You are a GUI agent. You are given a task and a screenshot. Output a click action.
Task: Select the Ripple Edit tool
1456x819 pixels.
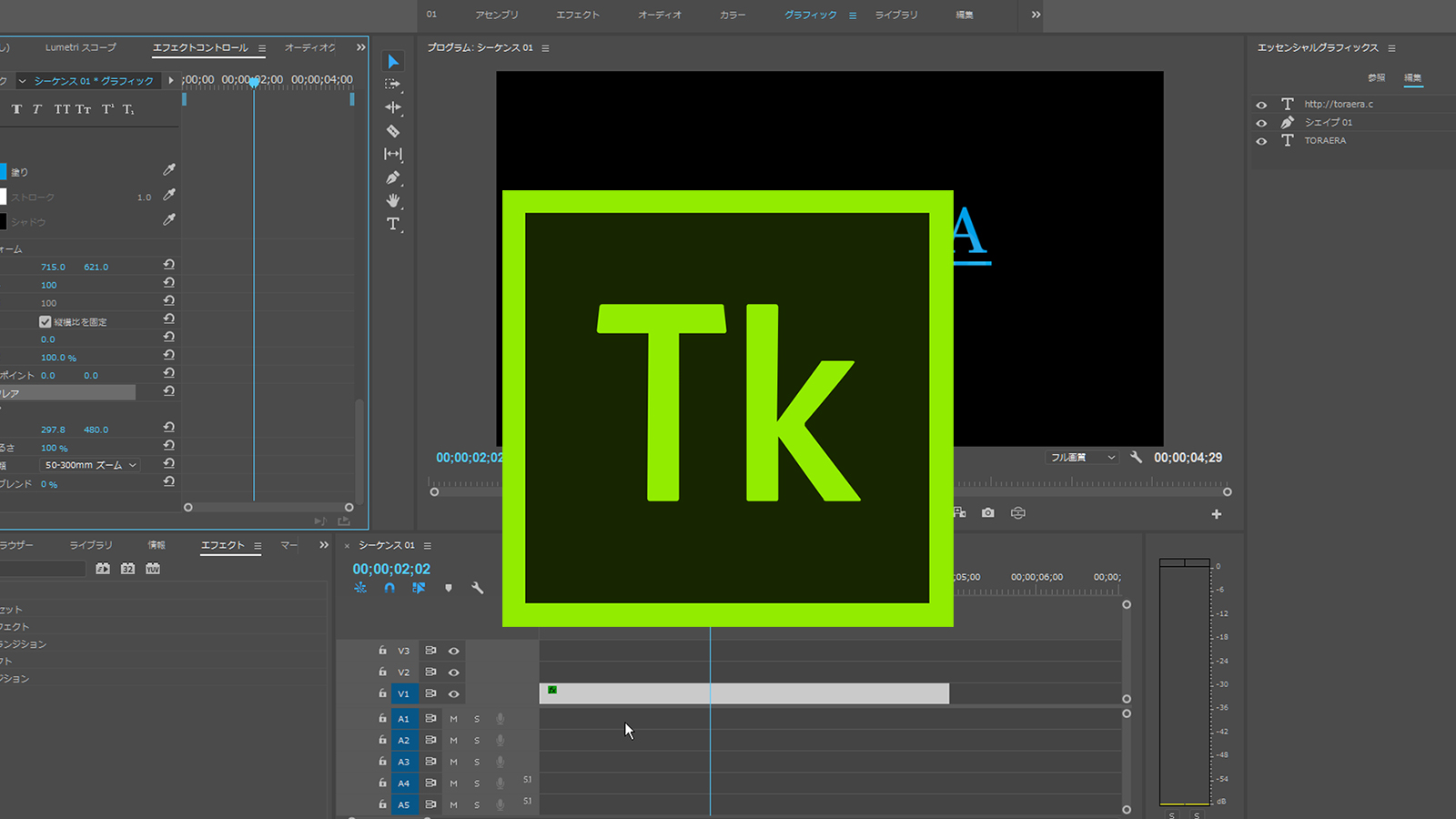(x=393, y=107)
